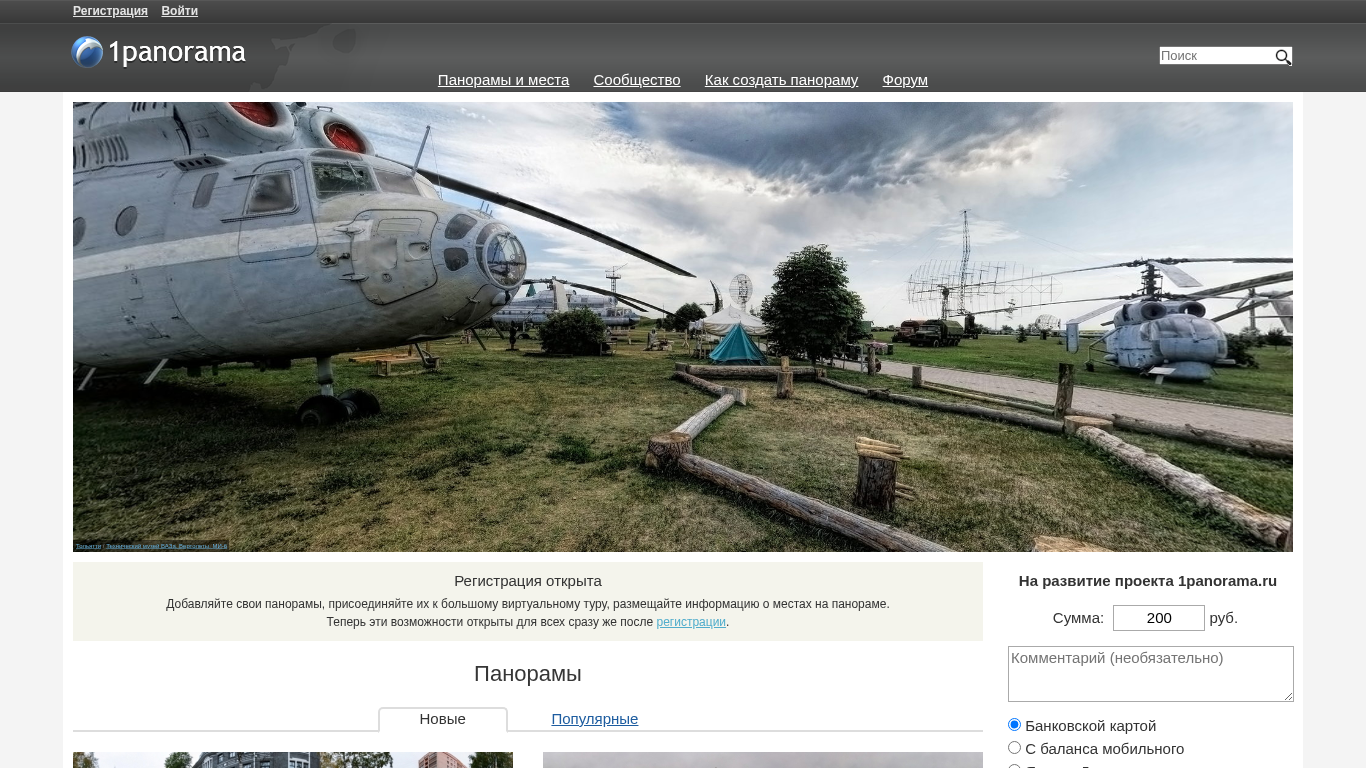
Task: Select the 'Банковской картой' radio button
Action: pyautogui.click(x=1014, y=725)
